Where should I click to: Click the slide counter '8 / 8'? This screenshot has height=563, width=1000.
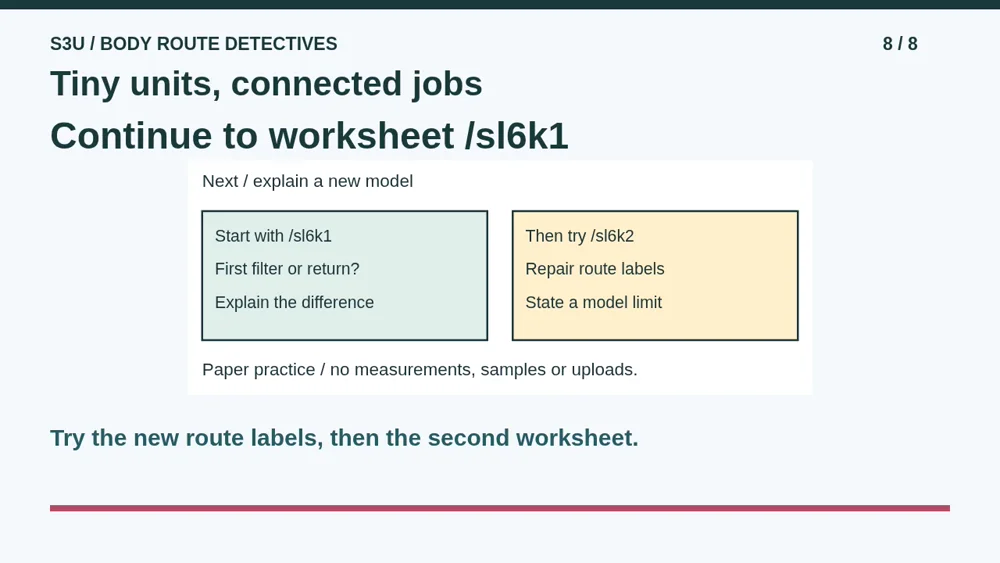(900, 44)
